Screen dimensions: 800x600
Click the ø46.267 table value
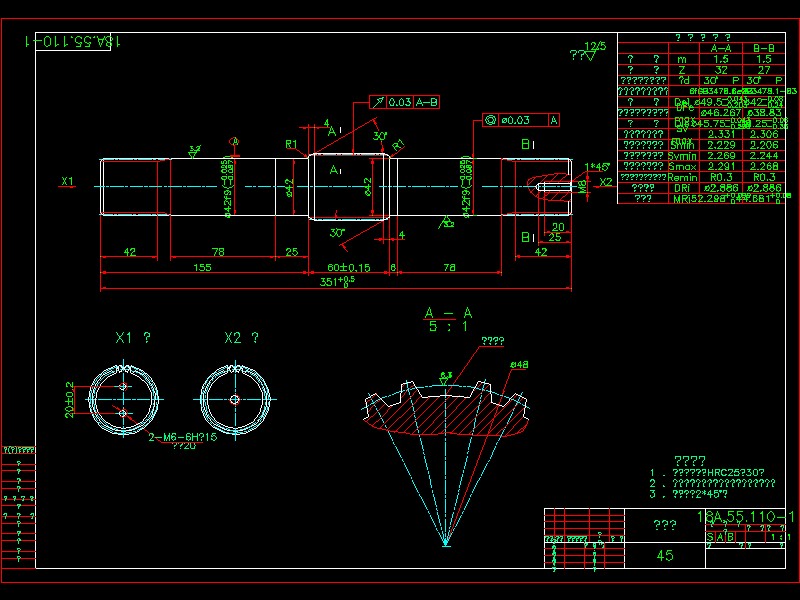click(720, 113)
